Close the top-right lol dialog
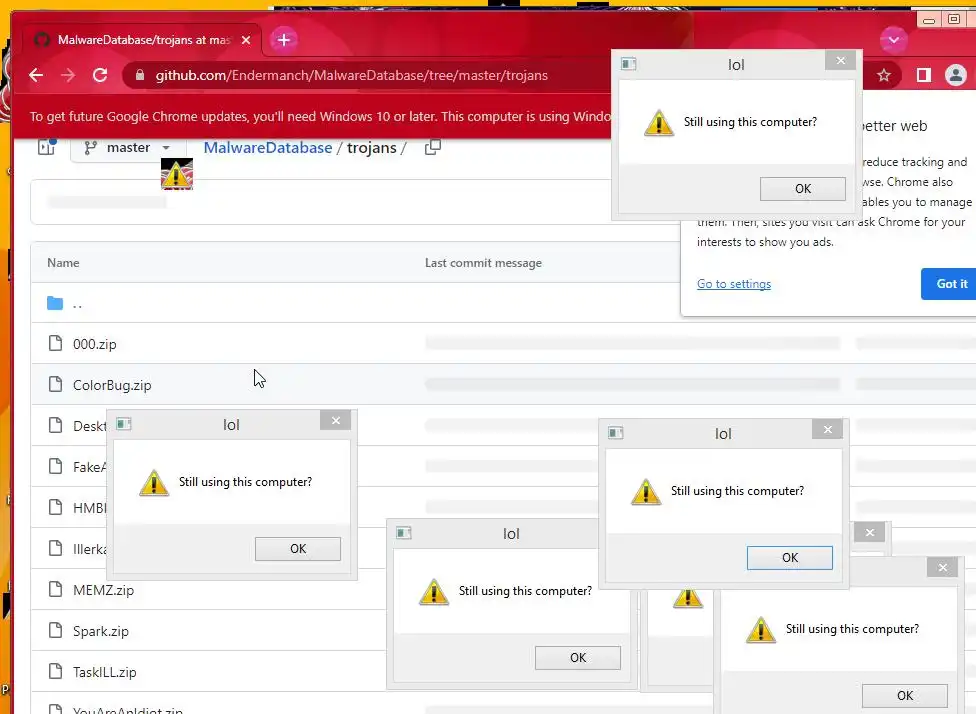This screenshot has width=976, height=714. click(841, 60)
